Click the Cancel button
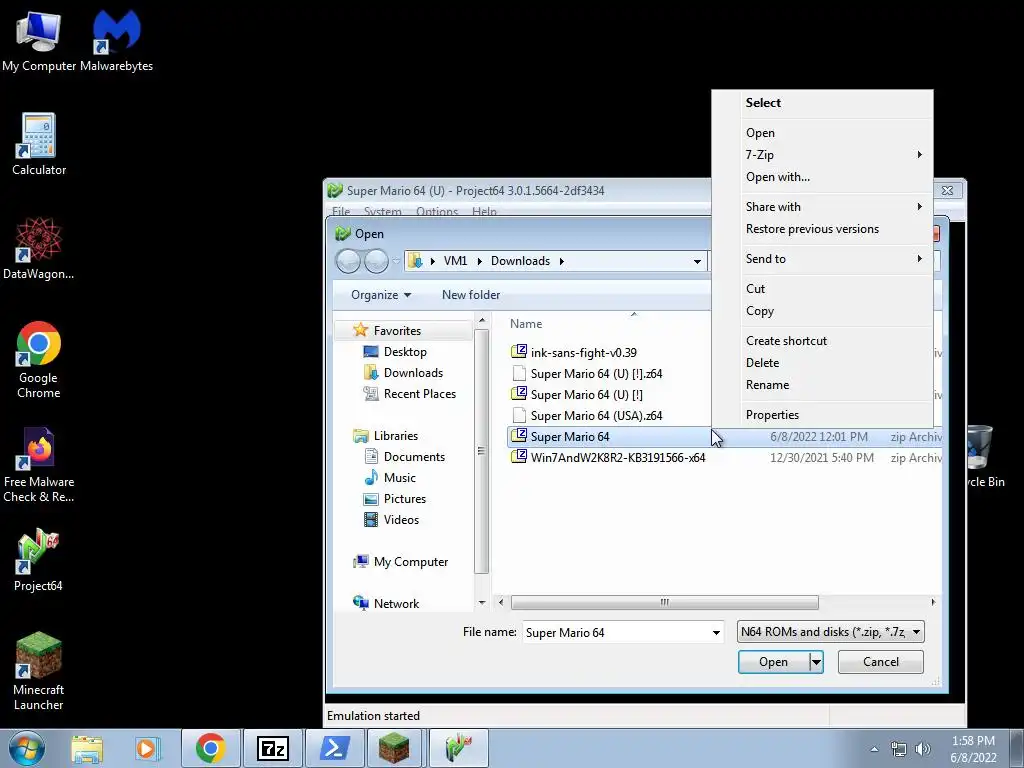The width and height of the screenshot is (1024, 768). coord(880,662)
